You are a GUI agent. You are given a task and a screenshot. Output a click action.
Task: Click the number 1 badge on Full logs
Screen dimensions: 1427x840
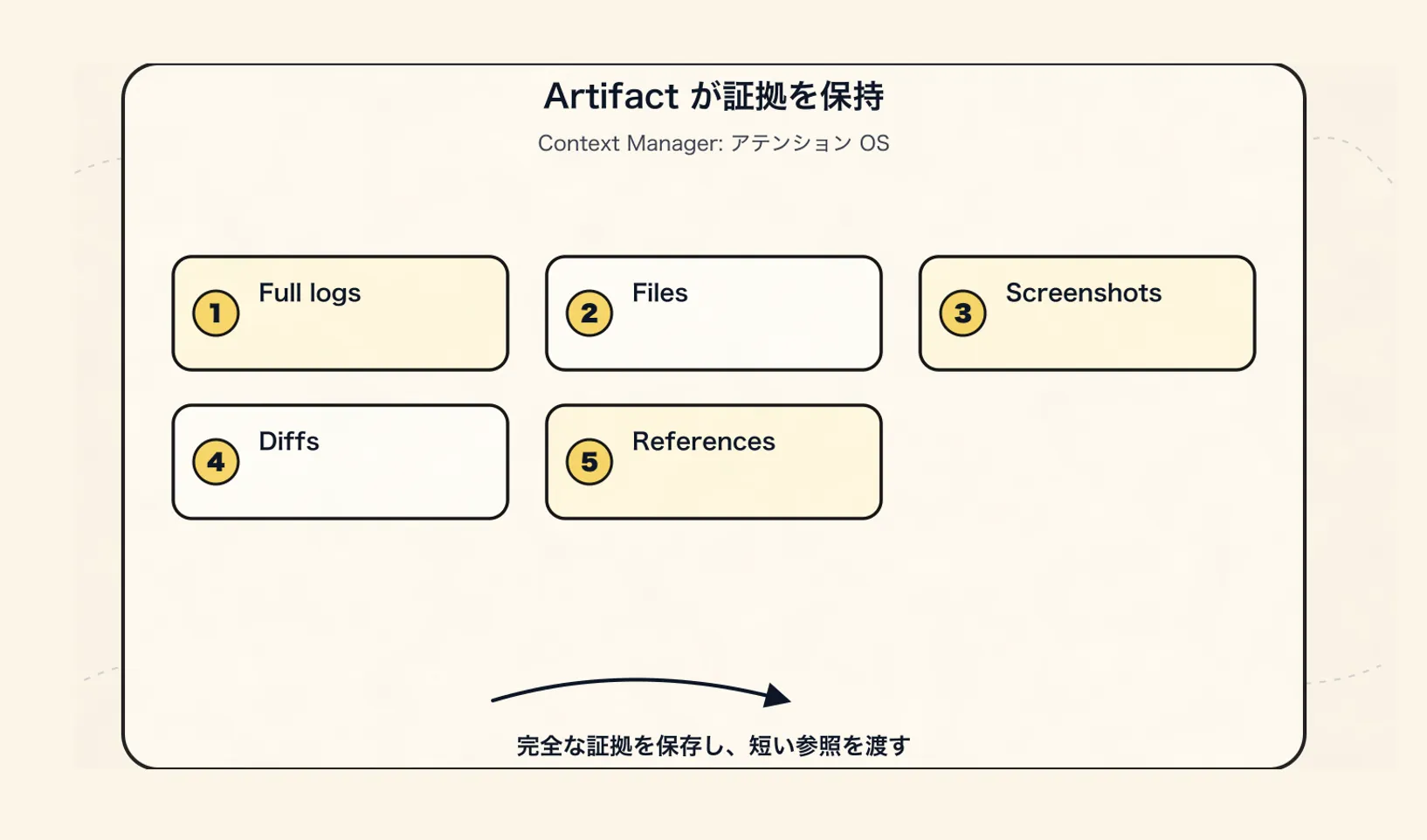(x=216, y=313)
